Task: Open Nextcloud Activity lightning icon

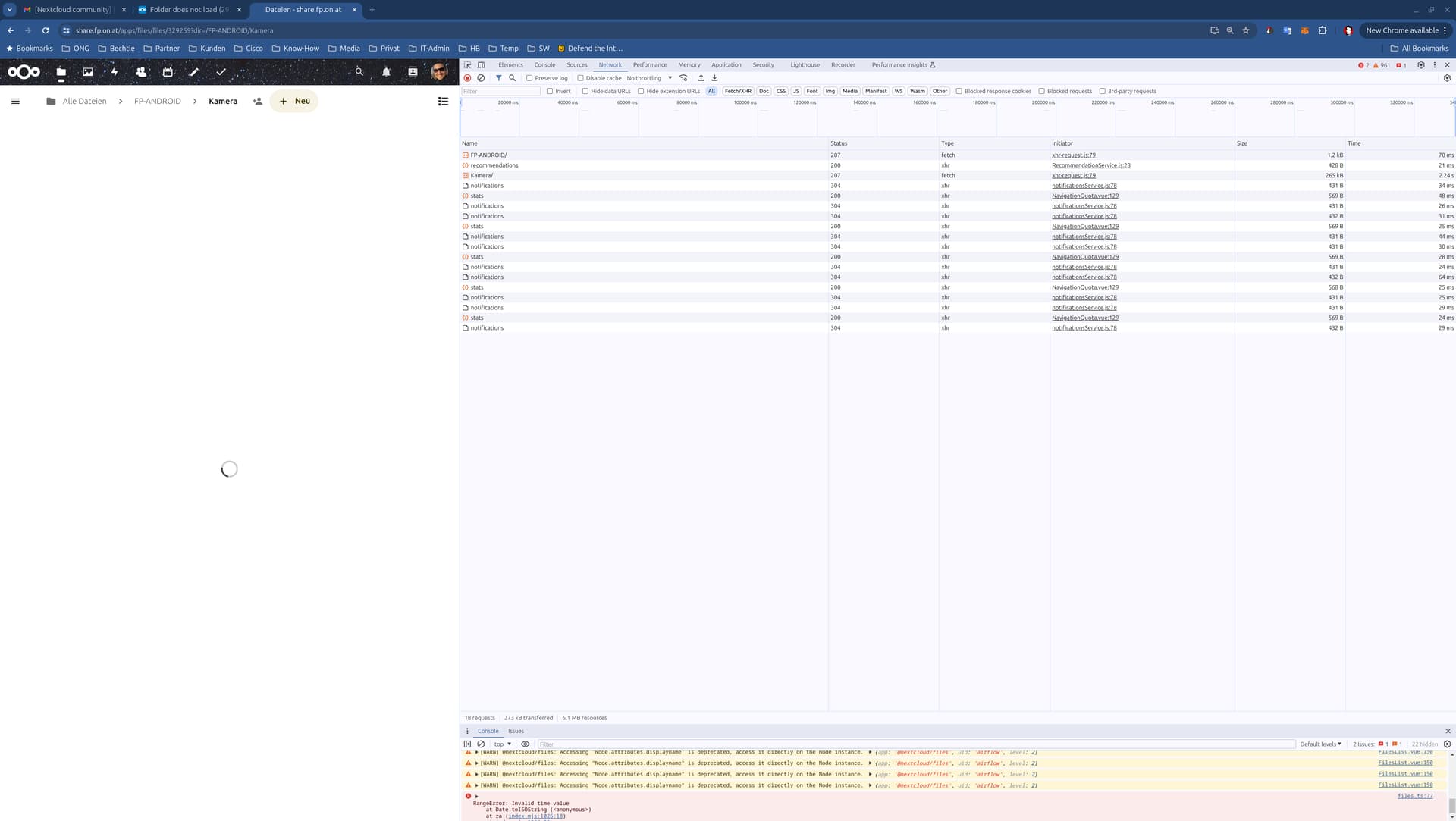Action: [115, 72]
